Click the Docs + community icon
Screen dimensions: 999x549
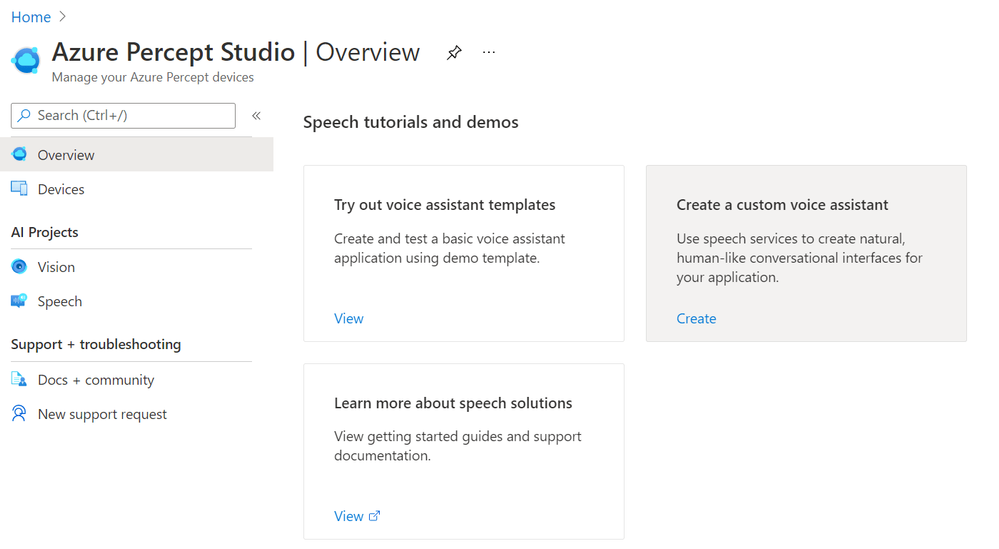pos(19,380)
